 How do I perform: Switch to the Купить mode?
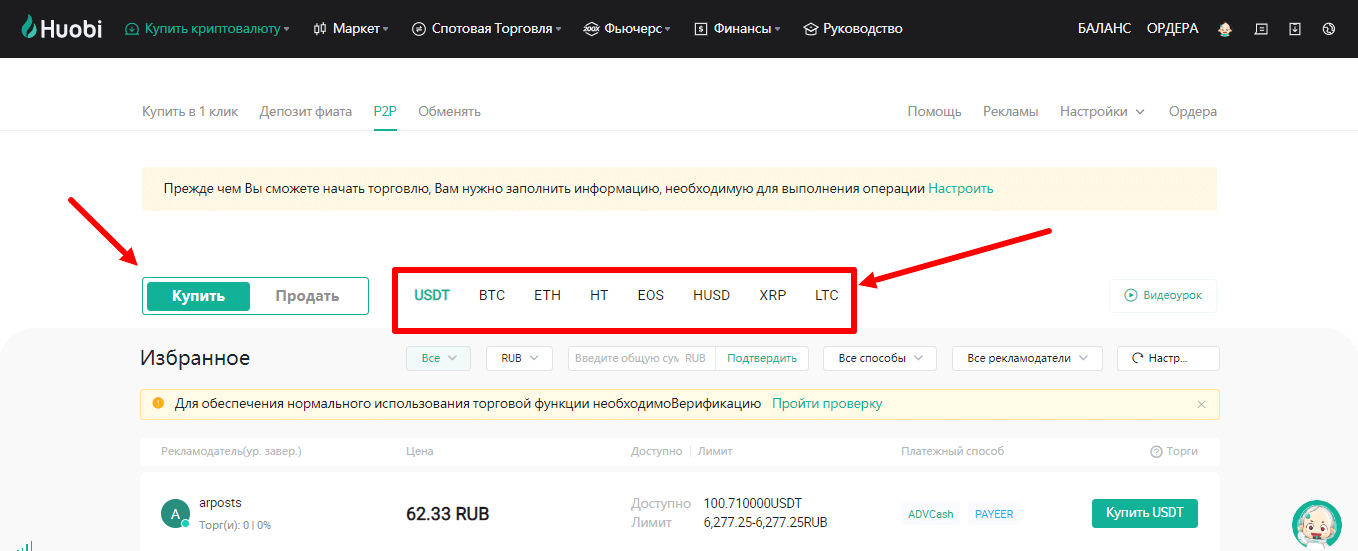pos(198,296)
